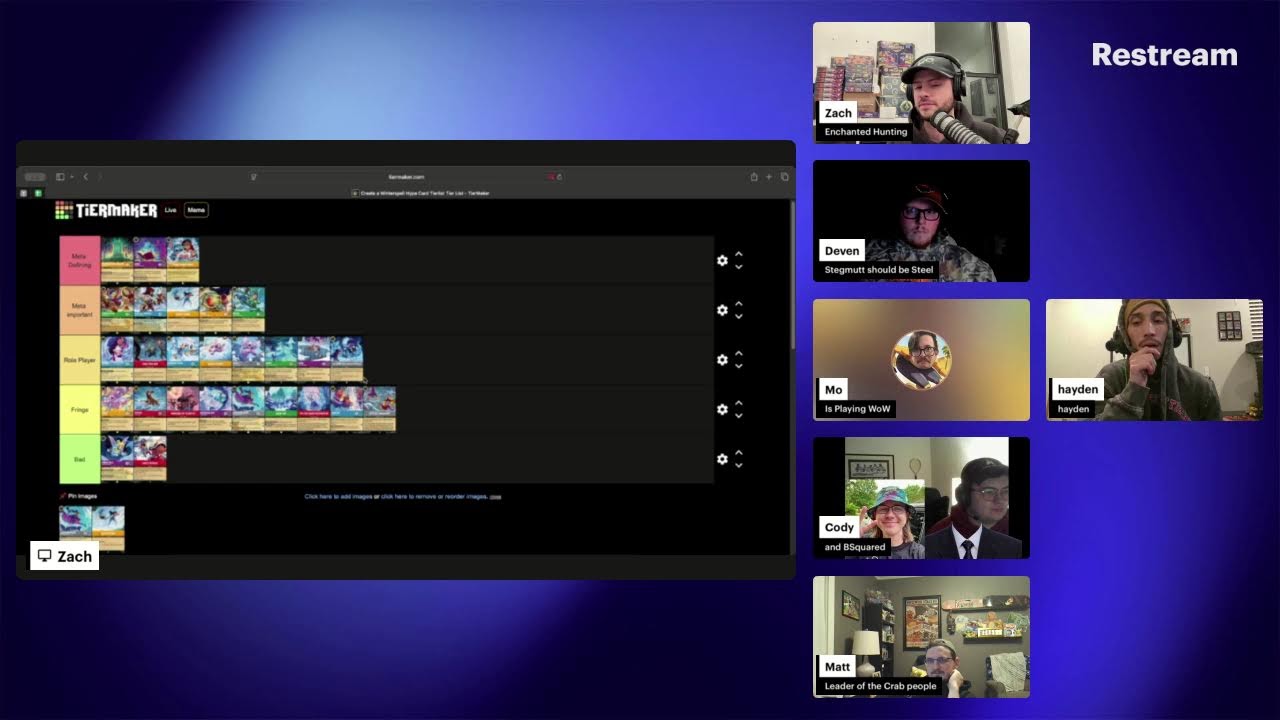
Task: Select last card in Meta Important row
Action: click(x=248, y=309)
